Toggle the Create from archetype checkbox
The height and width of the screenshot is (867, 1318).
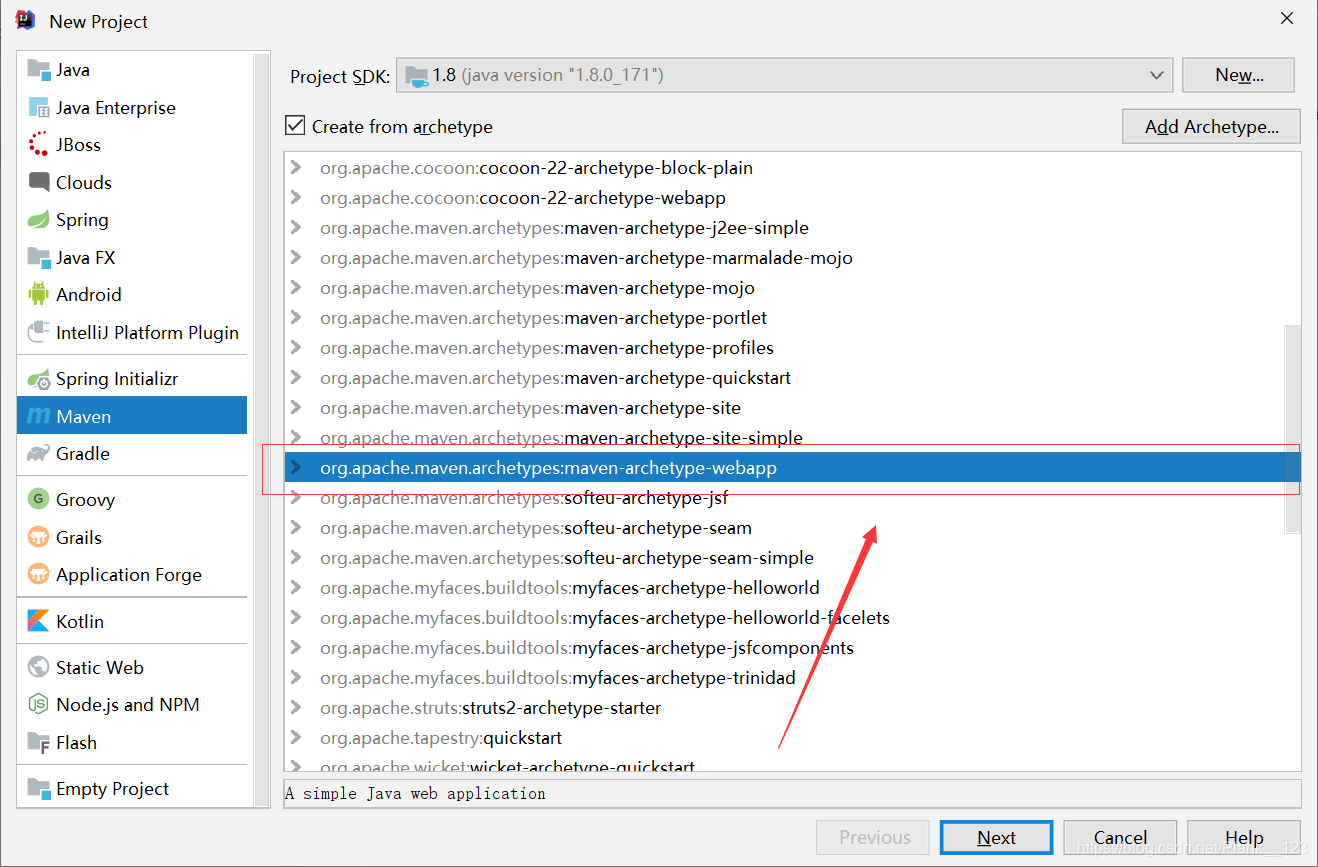tap(295, 126)
